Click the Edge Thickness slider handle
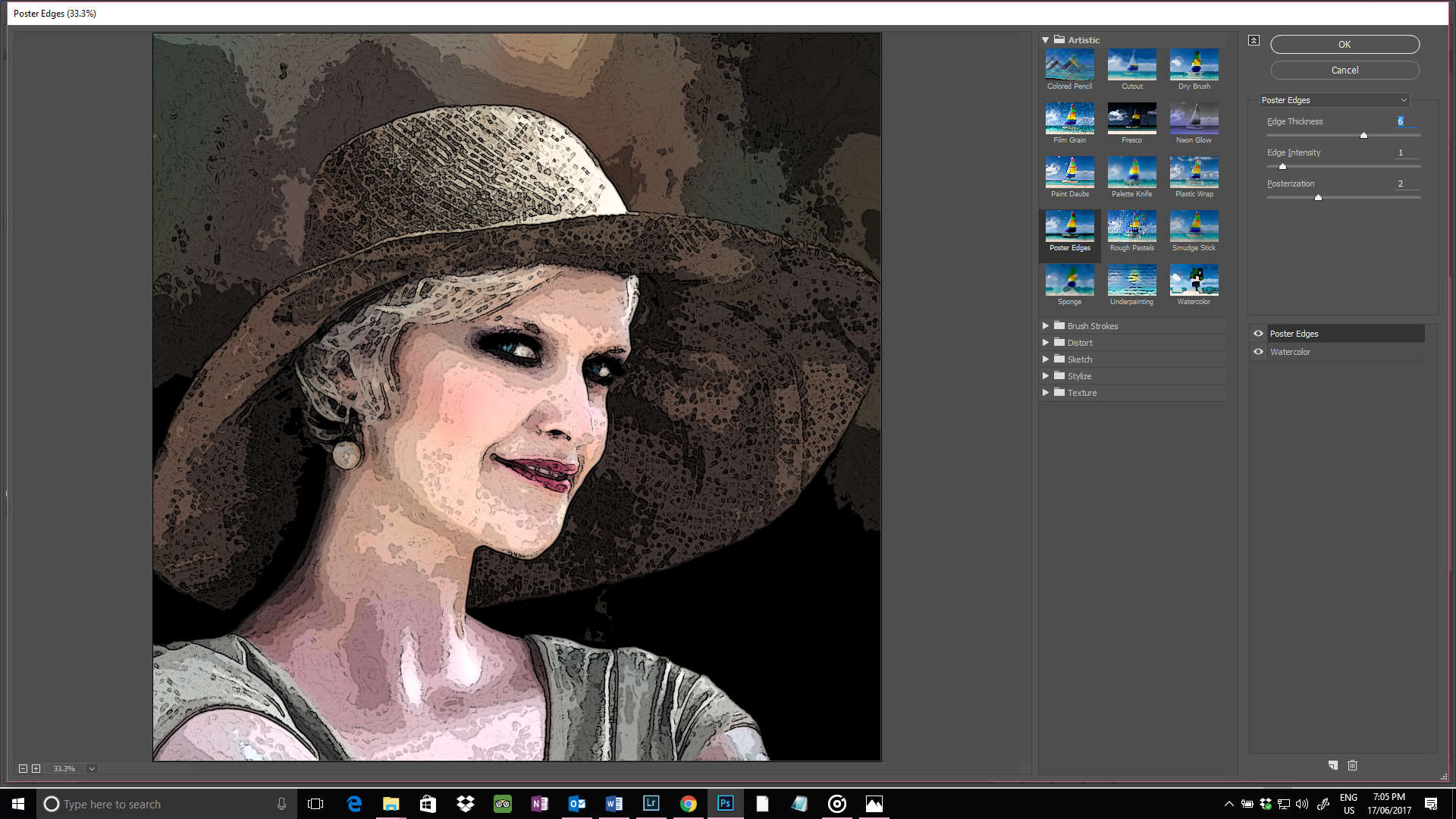This screenshot has height=819, width=1456. (x=1363, y=136)
